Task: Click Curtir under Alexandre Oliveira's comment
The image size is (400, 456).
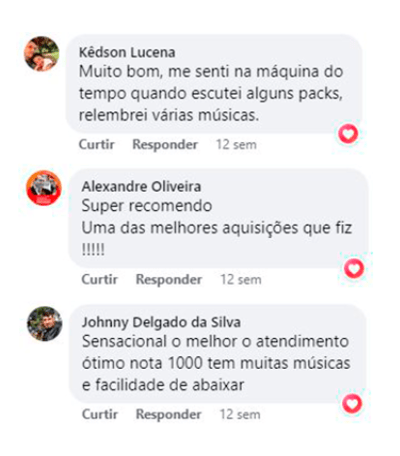Action: 100,279
